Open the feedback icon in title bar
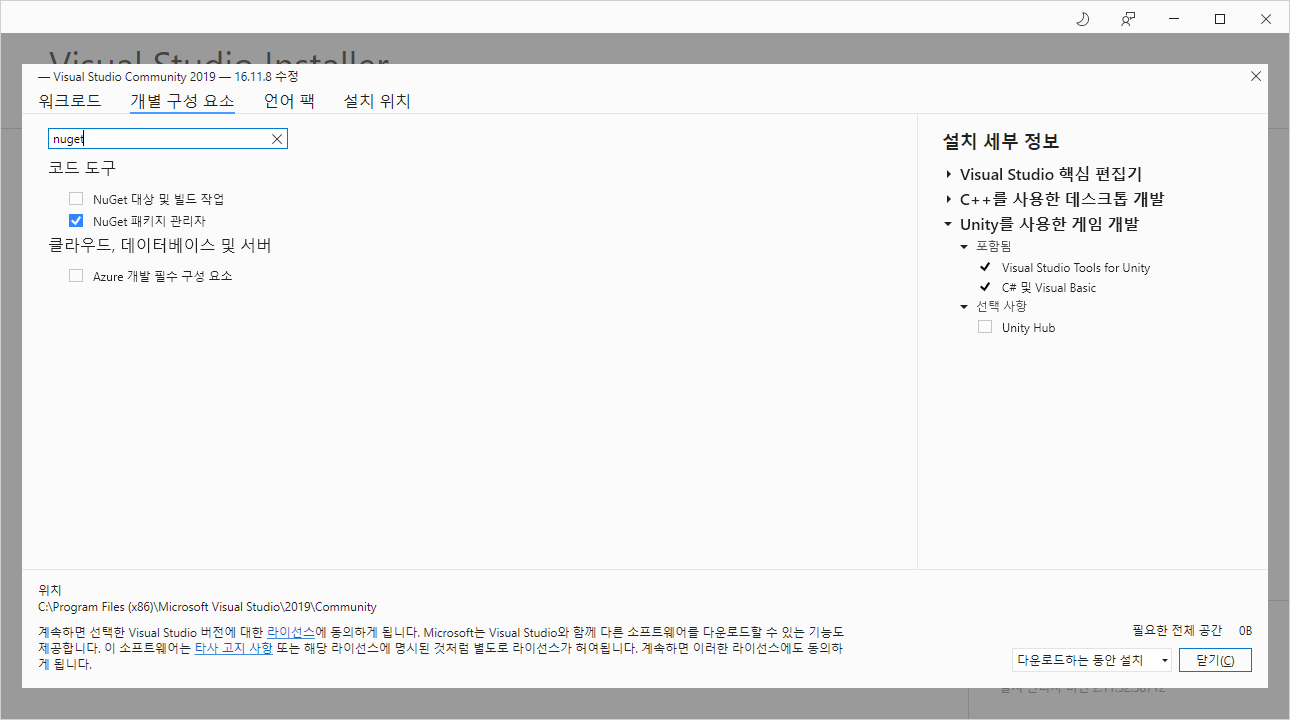1290x720 pixels. [x=1128, y=19]
